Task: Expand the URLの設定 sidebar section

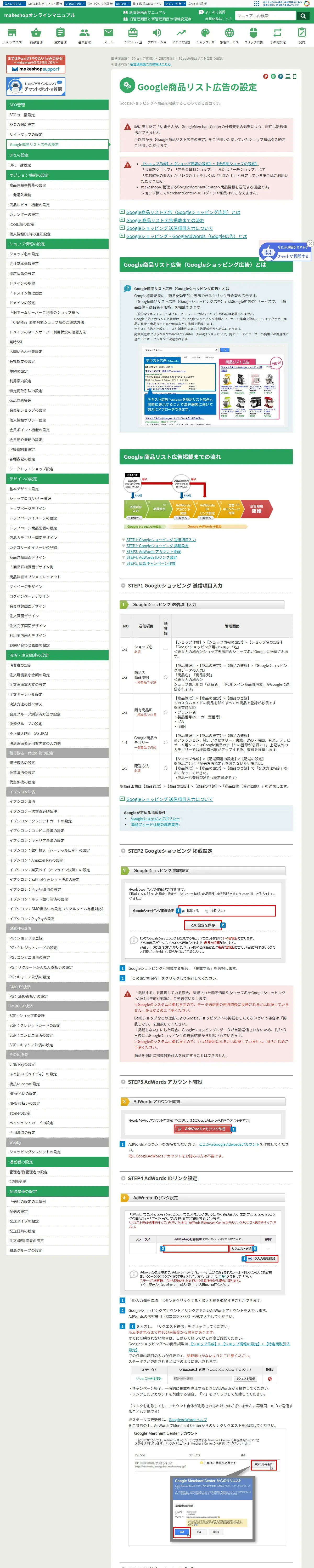Action: point(57,155)
